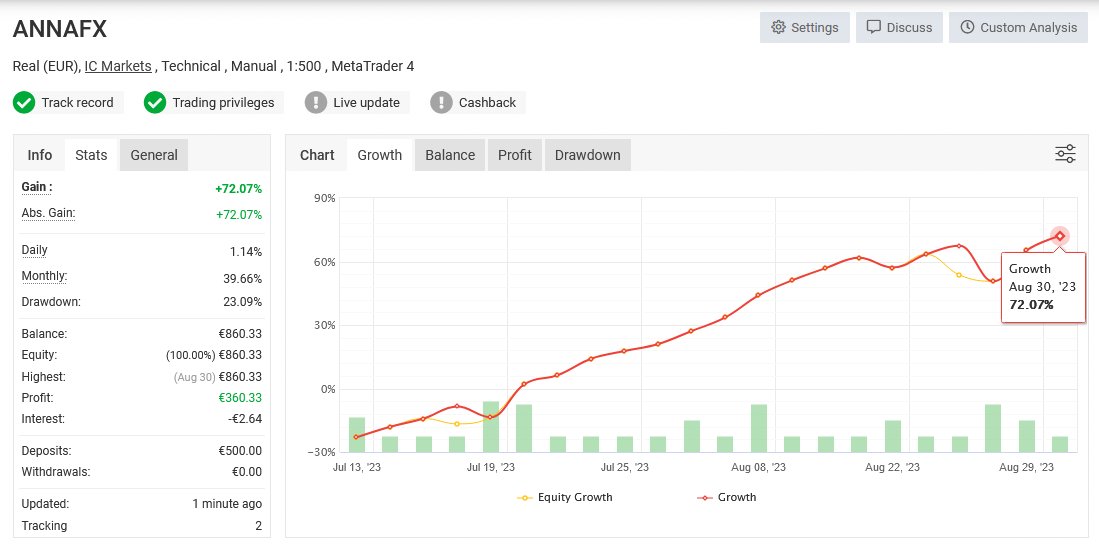Click the 72.07% tooltip value
The width and height of the screenshot is (1099, 556).
tap(1031, 304)
